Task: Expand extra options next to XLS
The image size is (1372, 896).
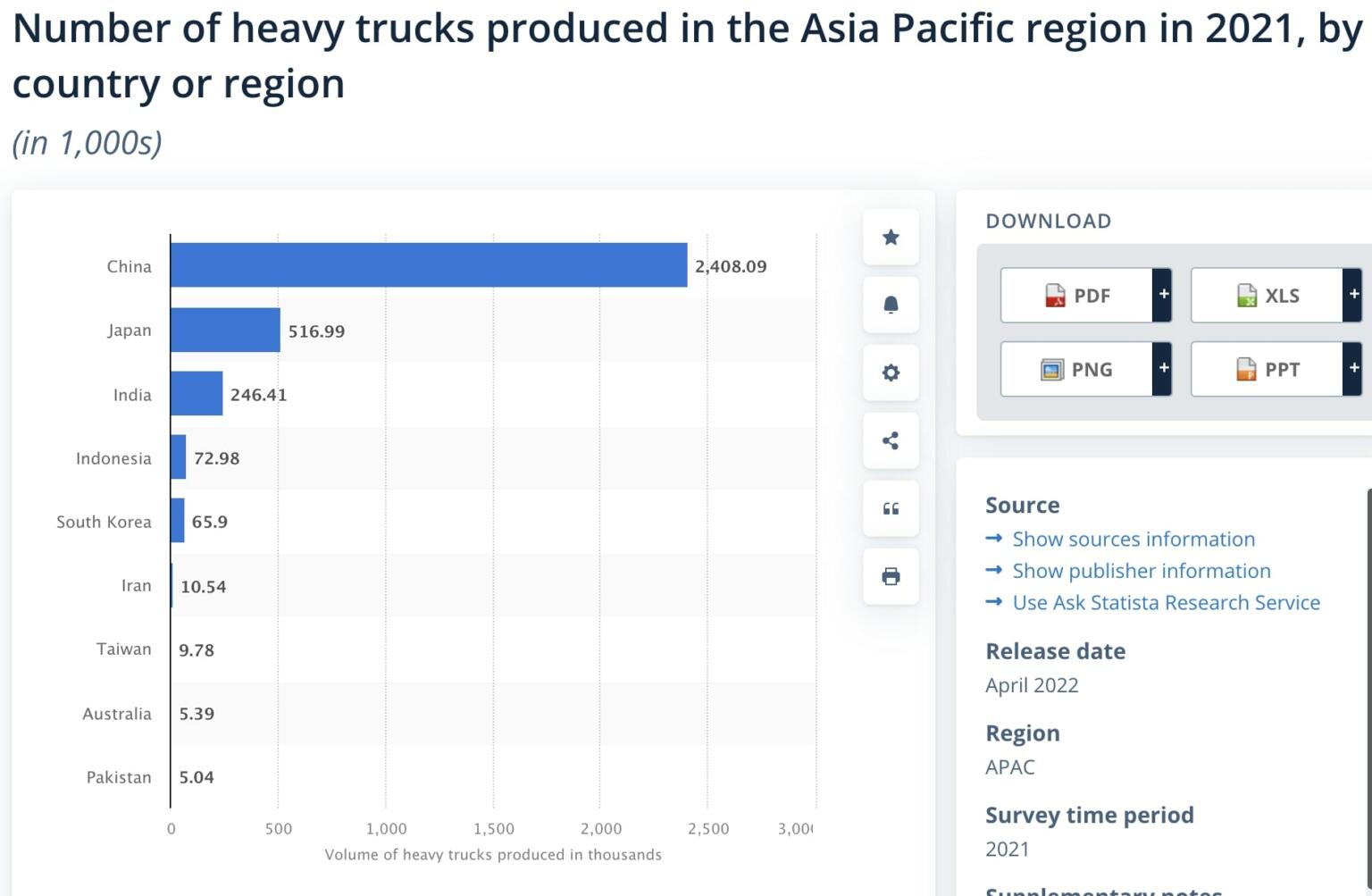Action: (x=1354, y=295)
